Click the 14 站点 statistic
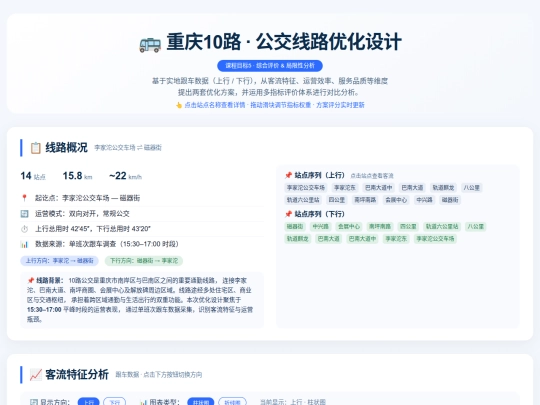The image size is (540, 405). [33, 176]
